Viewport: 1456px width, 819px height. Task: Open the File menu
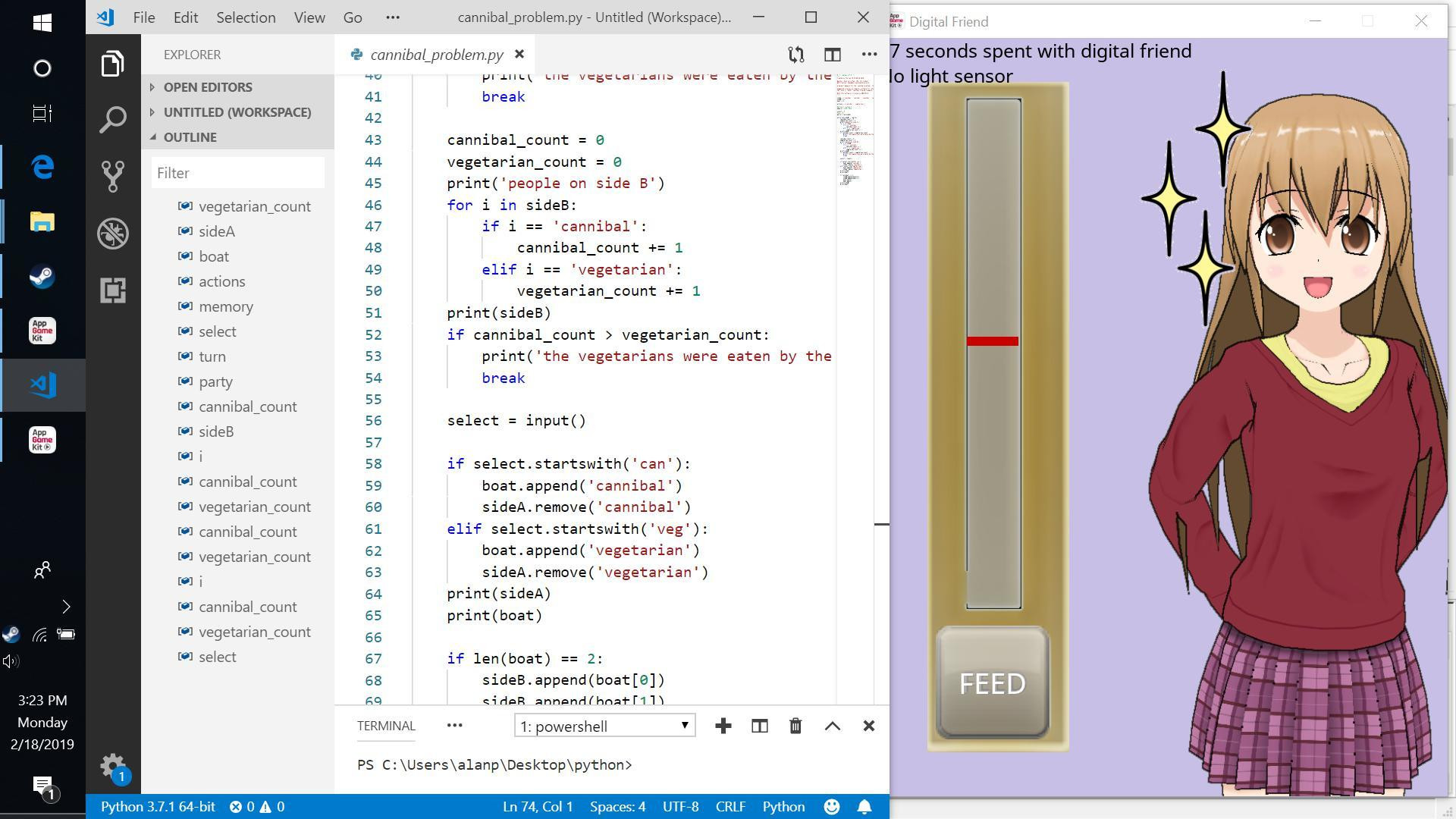pyautogui.click(x=143, y=17)
